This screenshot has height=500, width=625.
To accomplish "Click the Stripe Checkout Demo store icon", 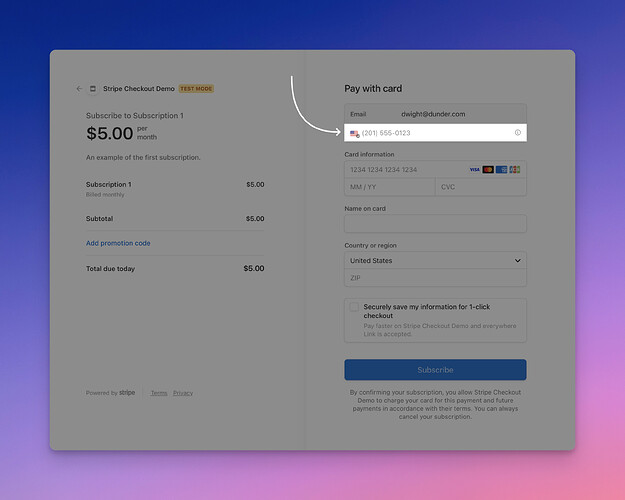I will [92, 89].
